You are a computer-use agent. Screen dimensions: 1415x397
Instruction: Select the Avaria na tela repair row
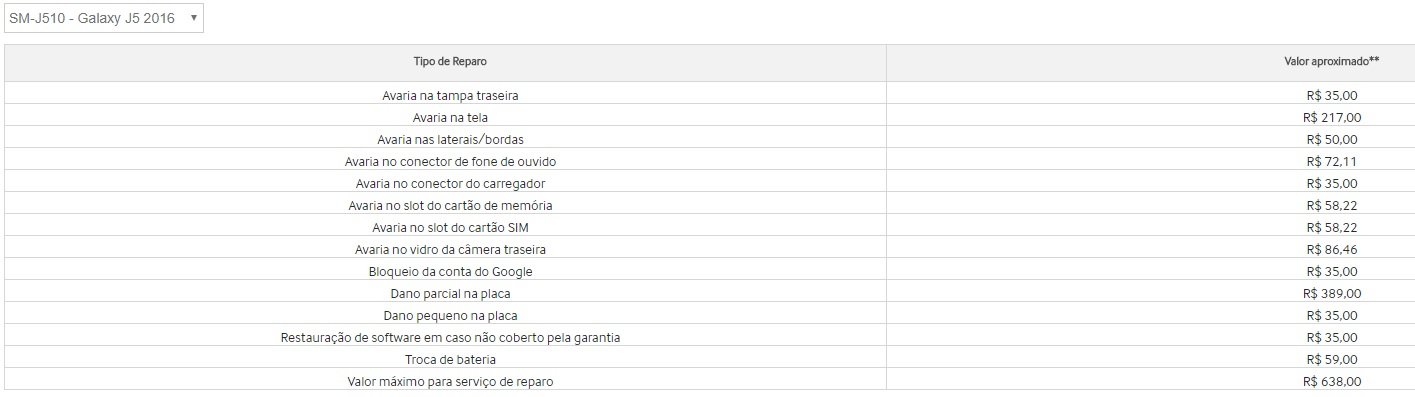tap(709, 117)
